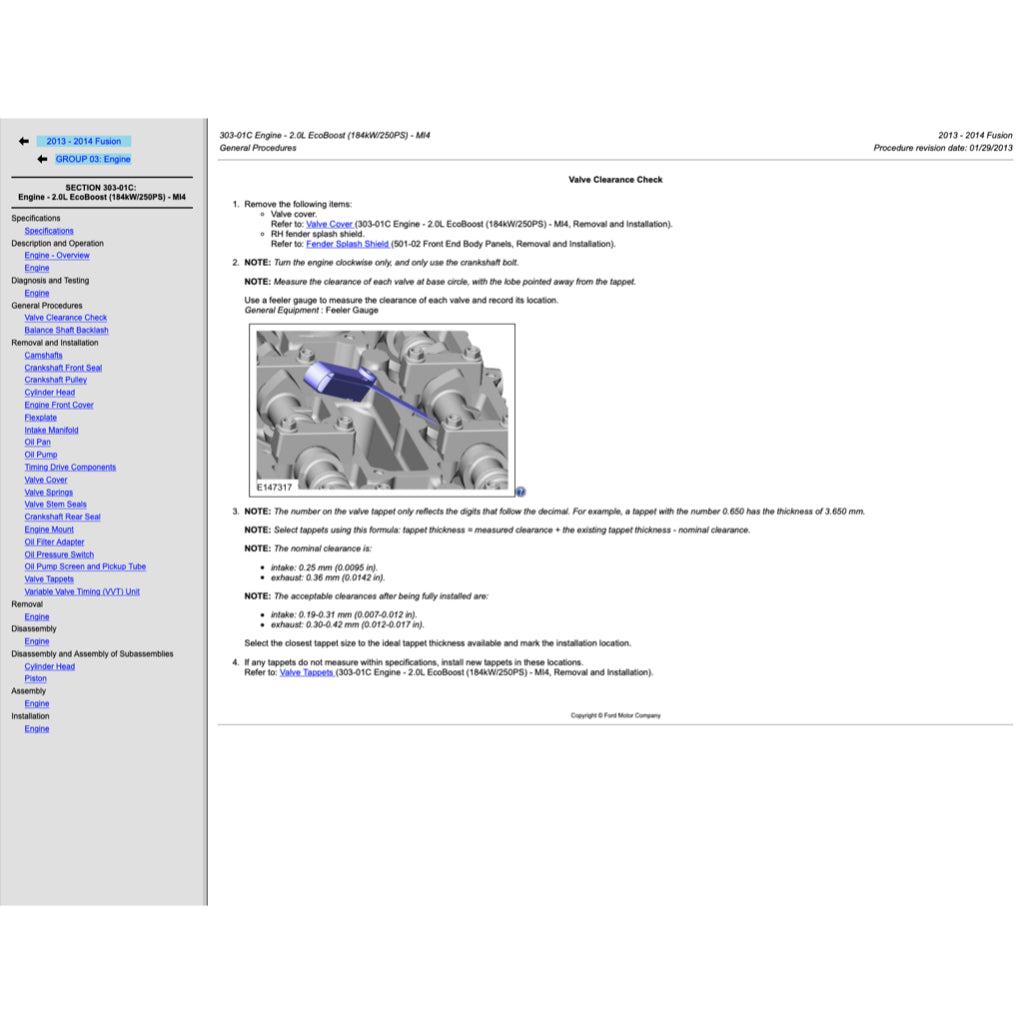Open the feeler gauge illustration E147317

[x=381, y=409]
